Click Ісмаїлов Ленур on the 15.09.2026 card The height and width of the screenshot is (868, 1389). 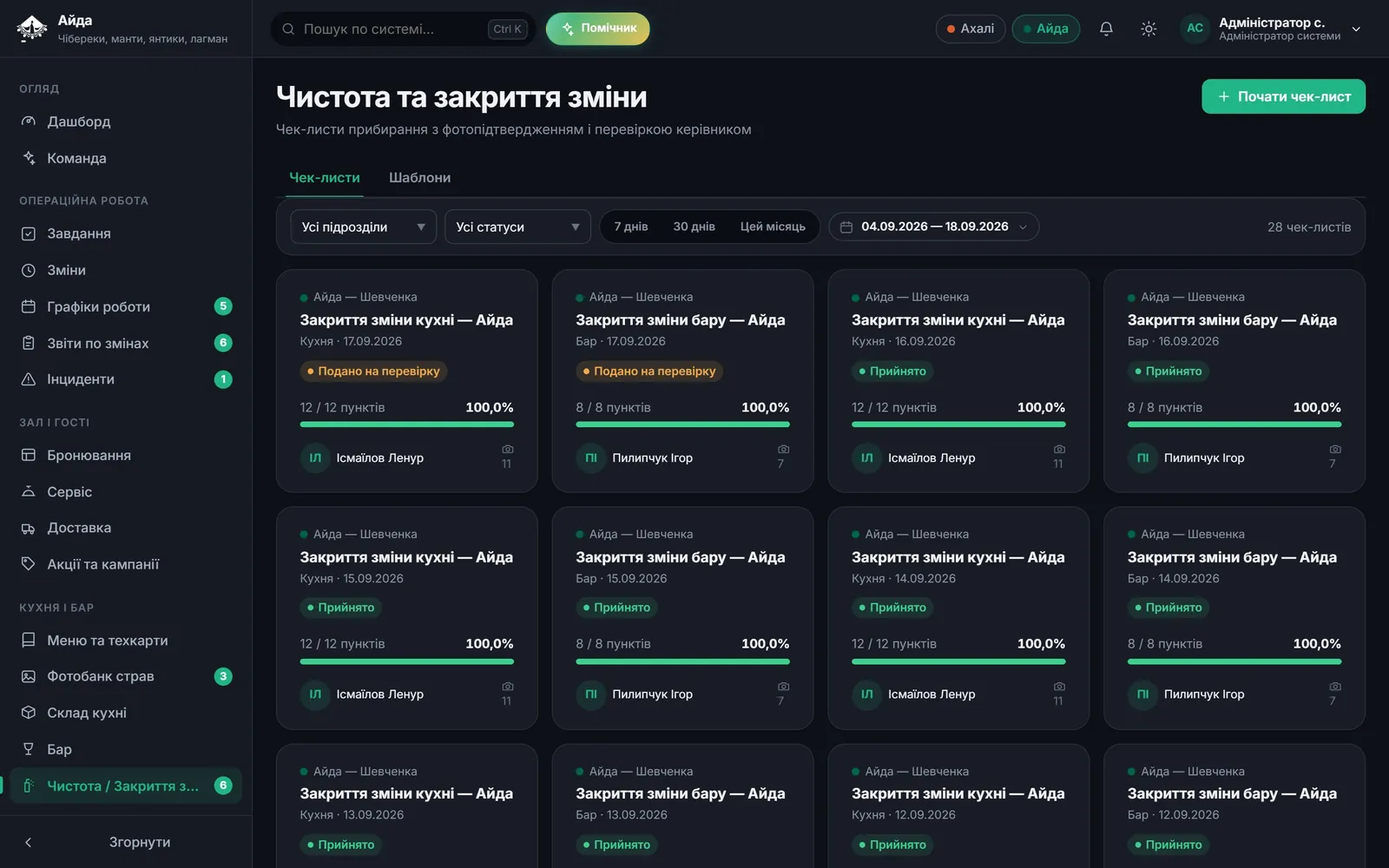coord(380,694)
